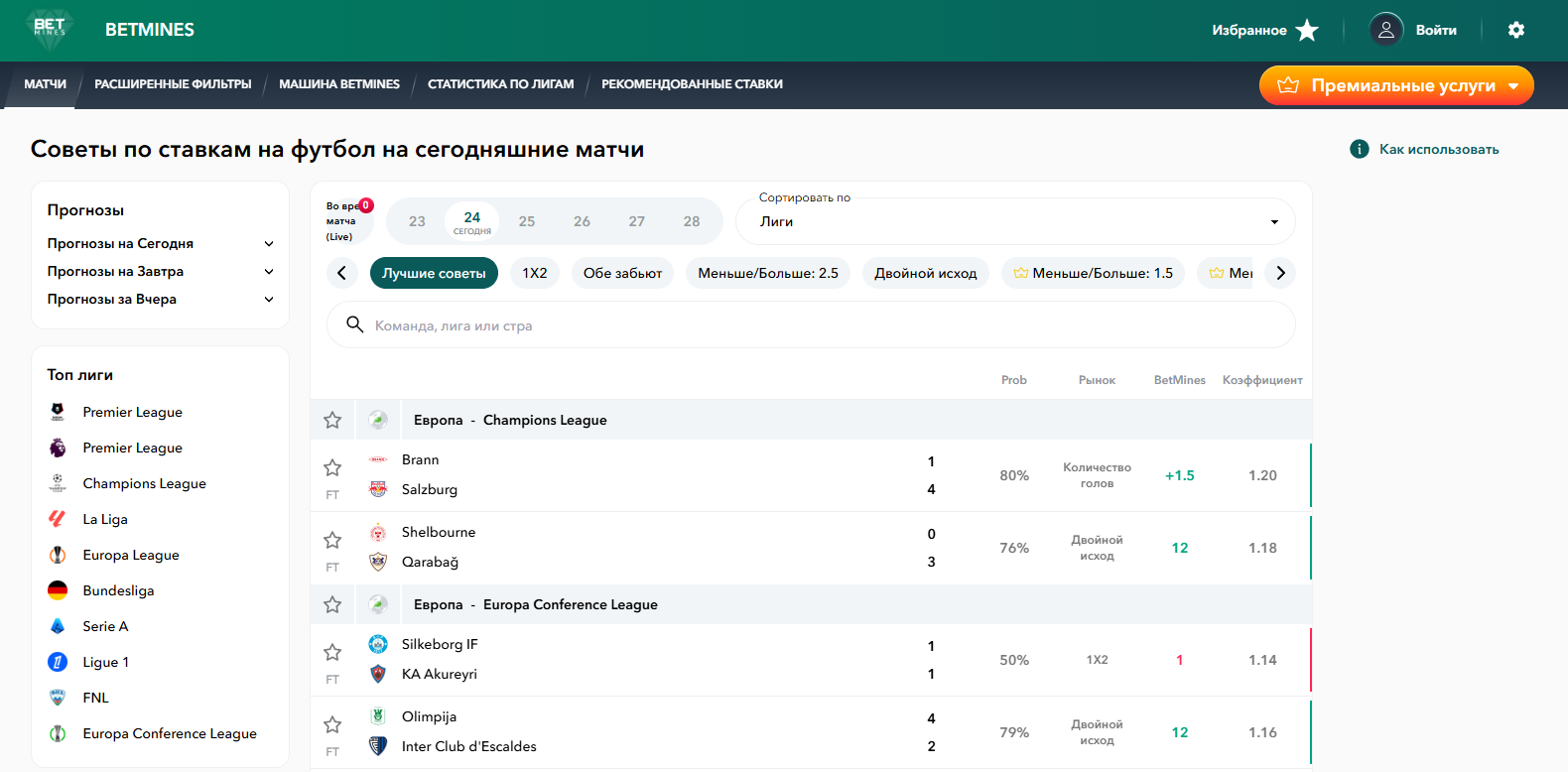The width and height of the screenshot is (1568, 772).
Task: Click La Liga logo icon
Action: (x=58, y=519)
